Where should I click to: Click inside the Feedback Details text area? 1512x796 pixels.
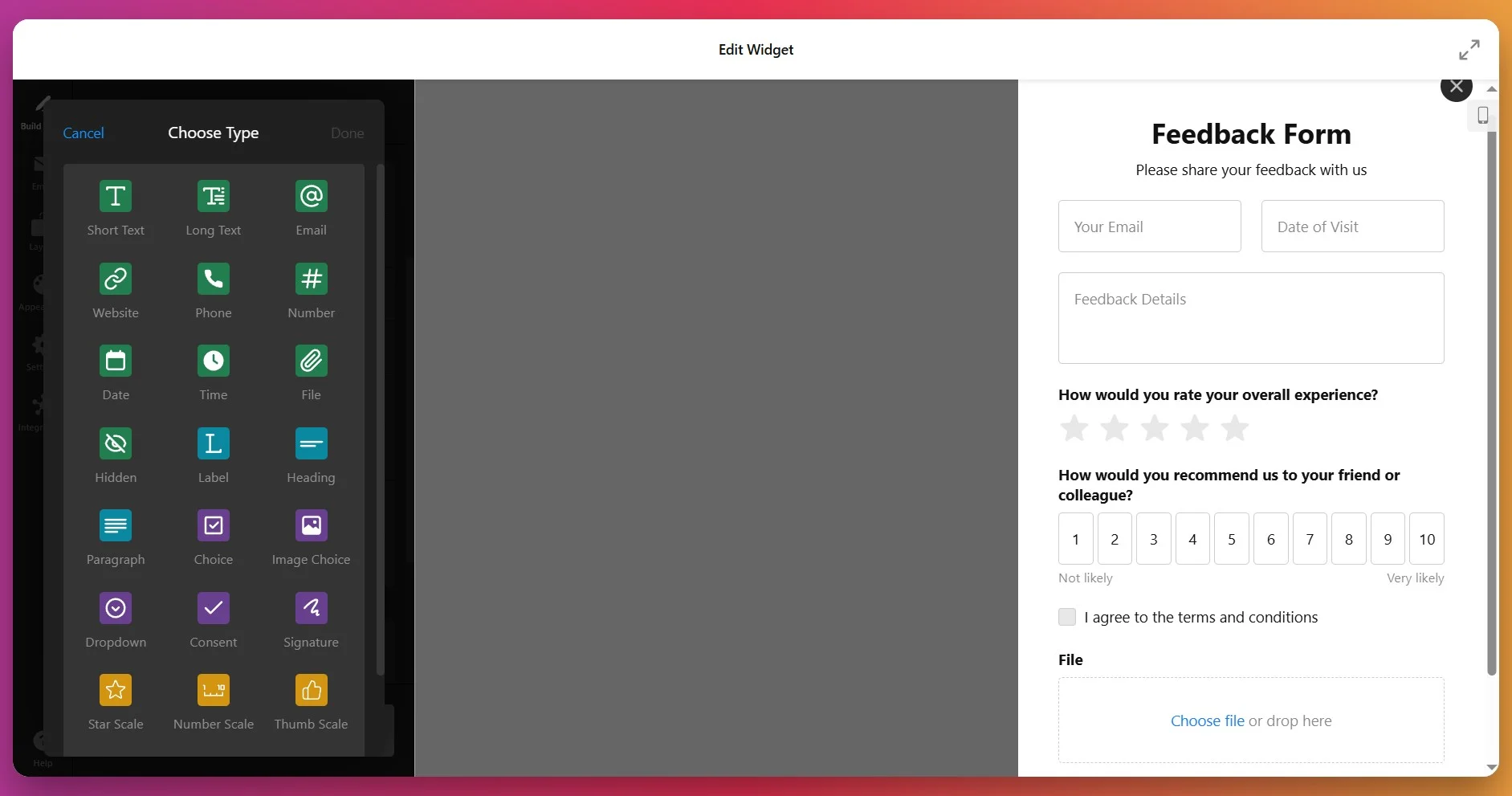click(1250, 317)
